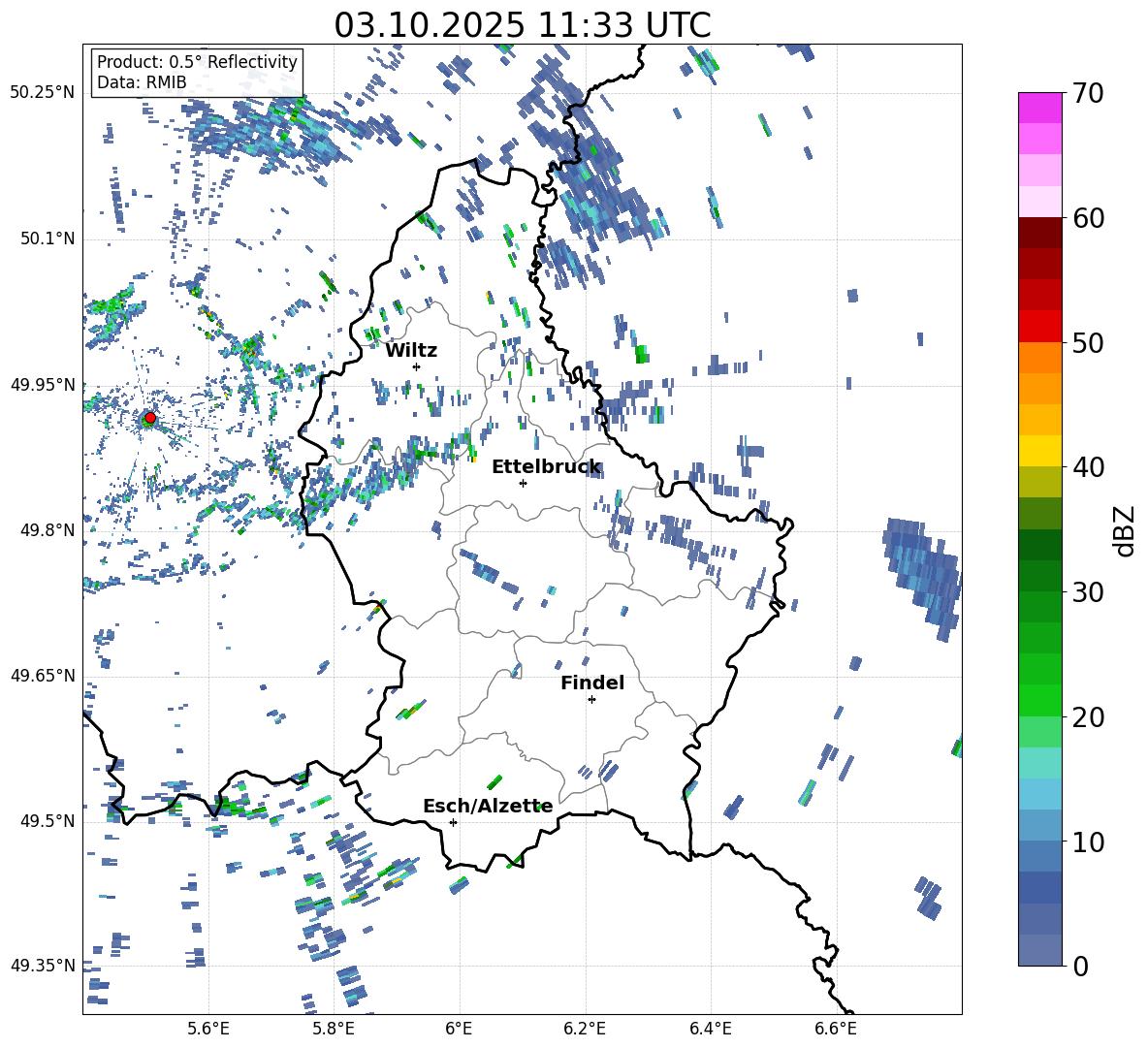Click the colorbar tick label 0
Screen dimensions: 1148x1048
coord(1080,967)
